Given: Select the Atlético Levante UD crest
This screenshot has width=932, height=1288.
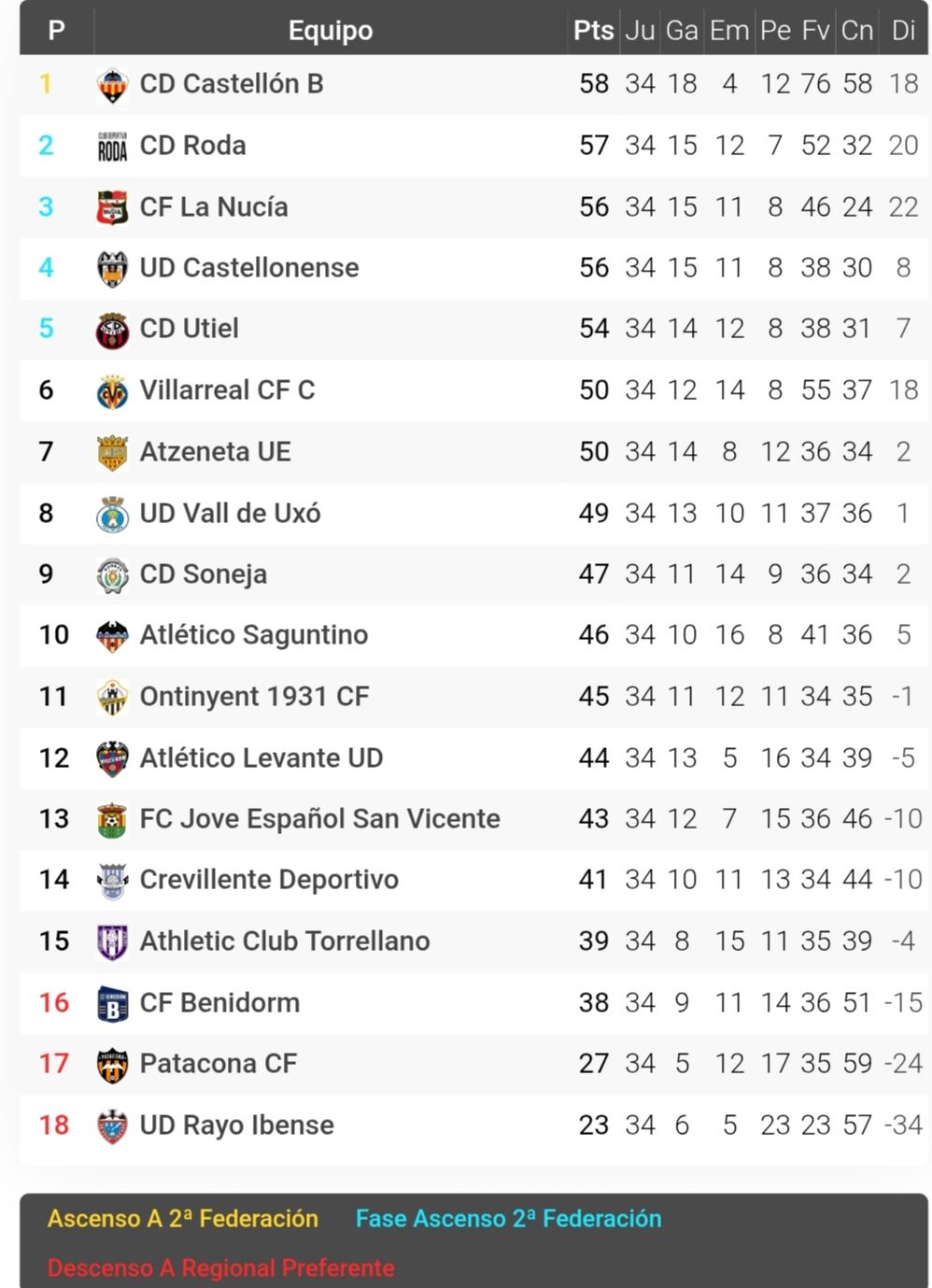Looking at the screenshot, I should 112,758.
